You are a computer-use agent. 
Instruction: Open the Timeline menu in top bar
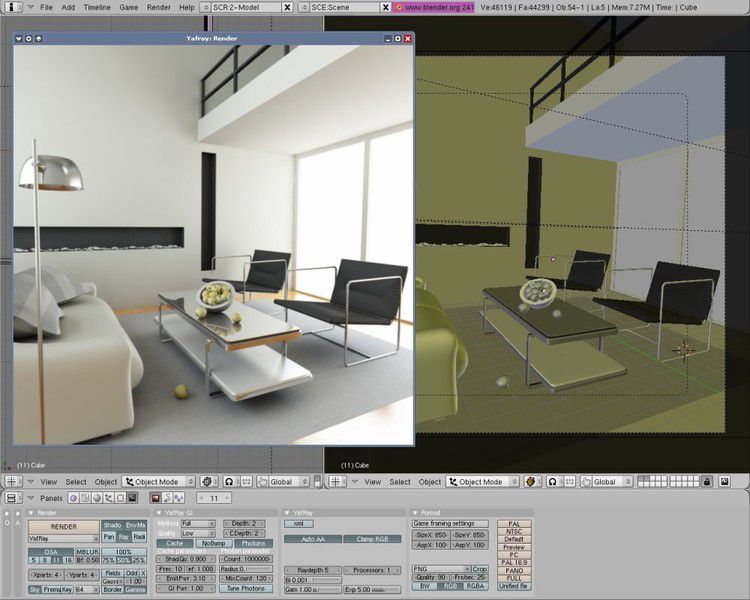97,7
